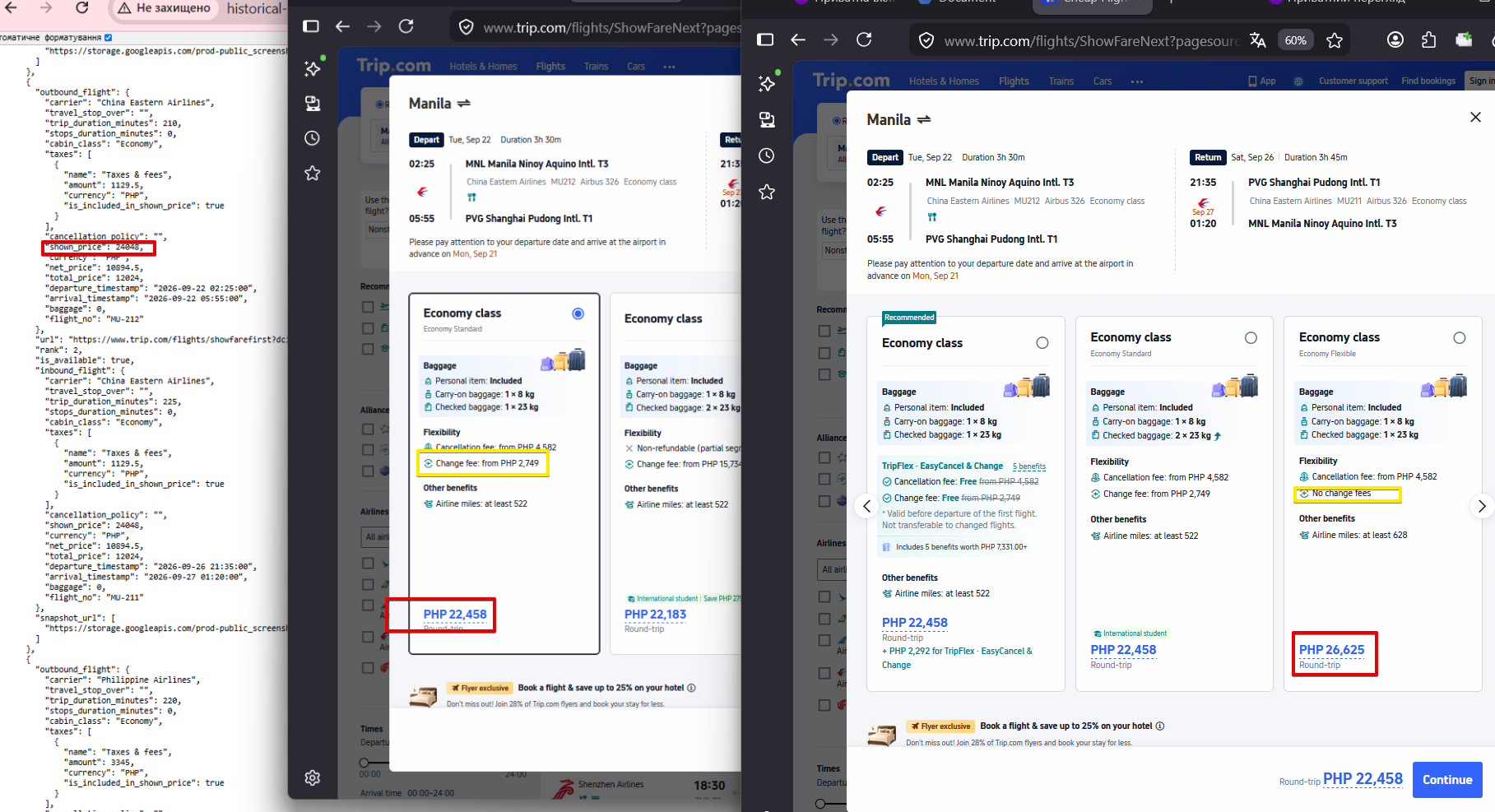Open Trains menu in middle window
This screenshot has height=812, width=1495.
[597, 67]
